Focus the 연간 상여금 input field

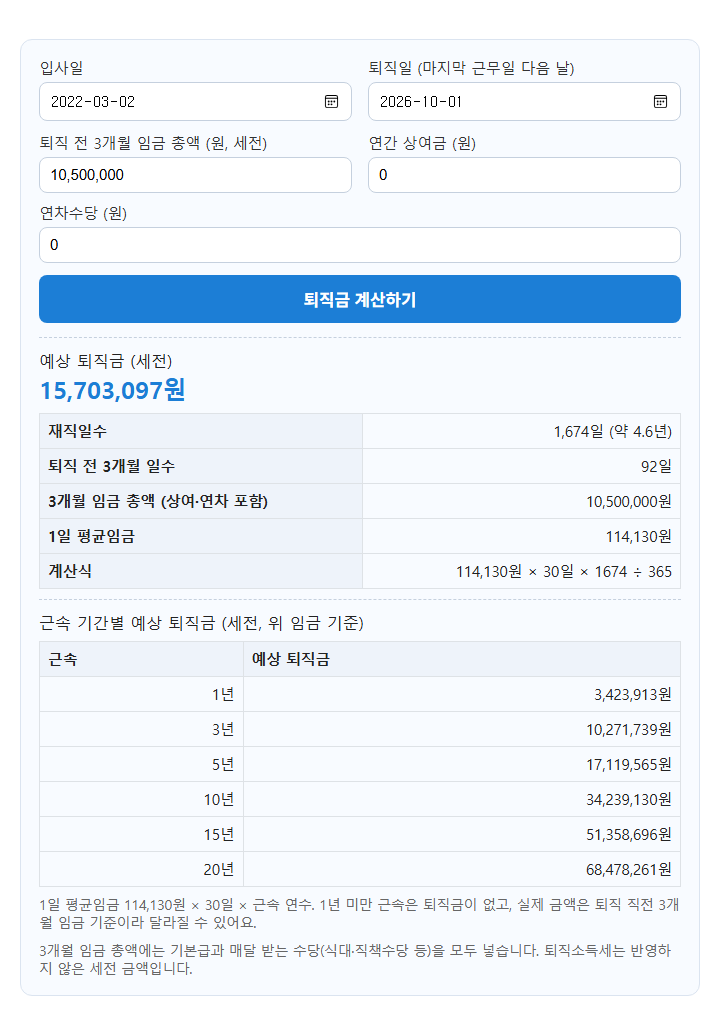point(524,175)
